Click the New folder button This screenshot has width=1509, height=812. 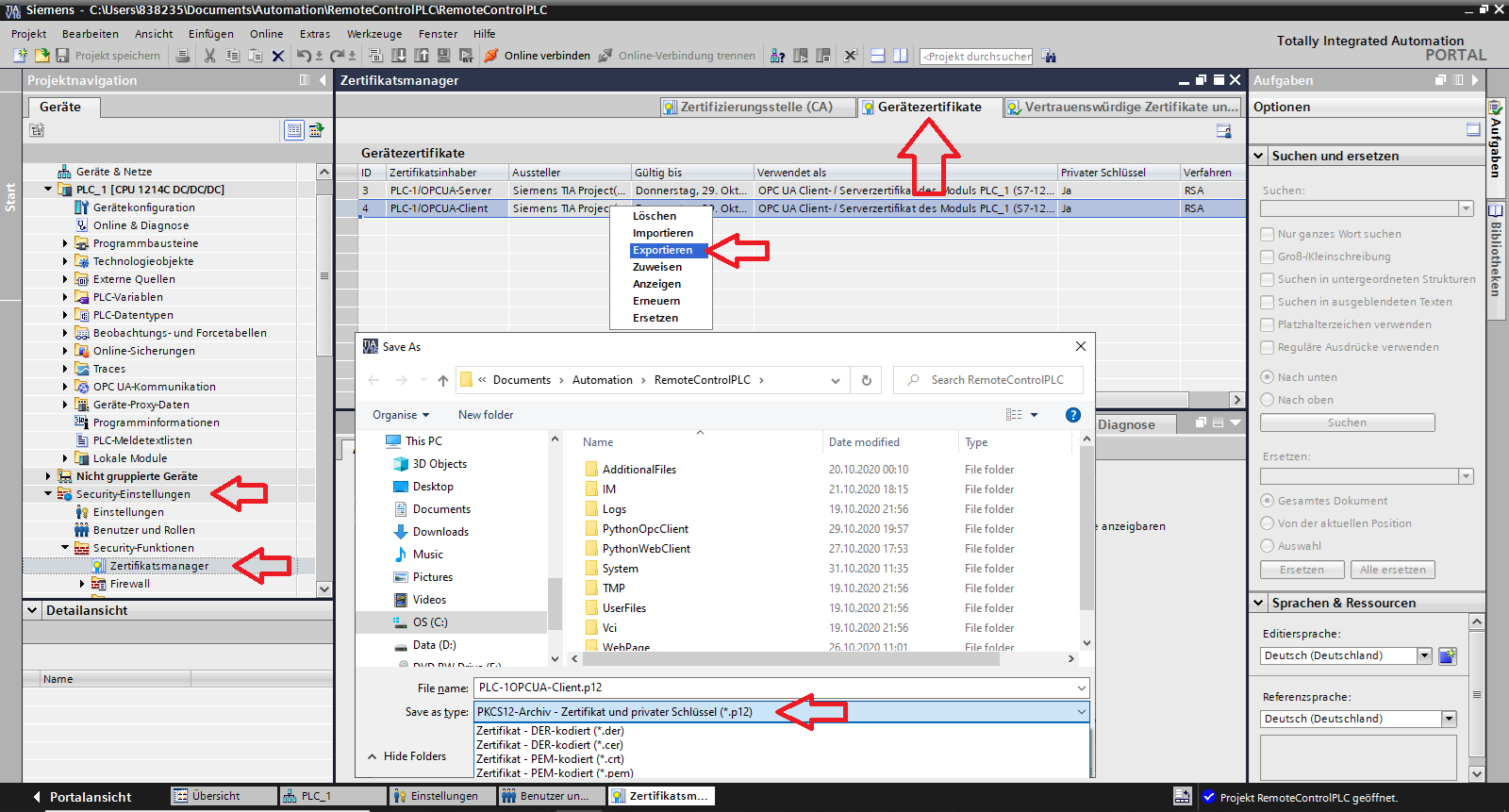486,415
